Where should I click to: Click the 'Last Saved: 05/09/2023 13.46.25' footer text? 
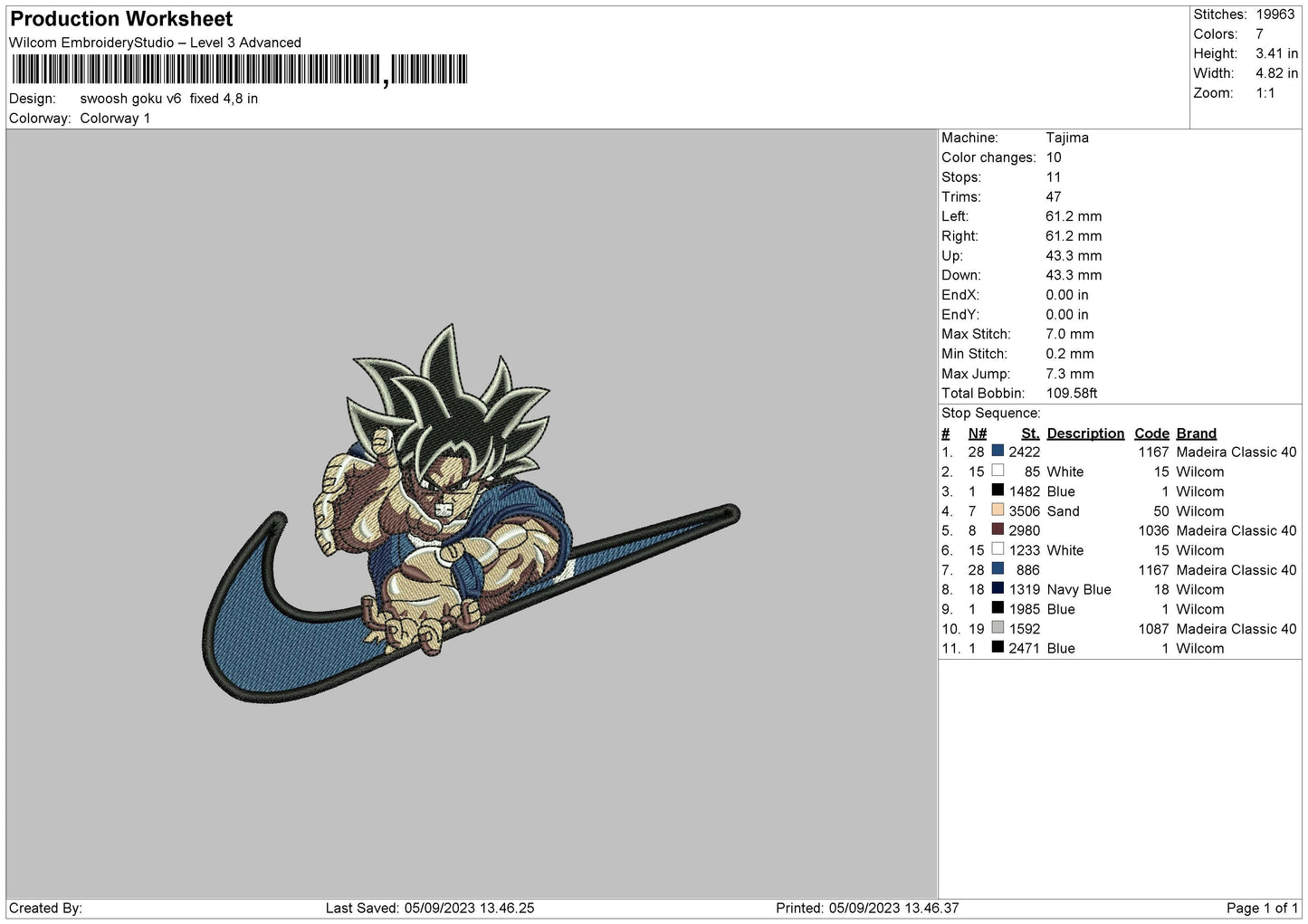tap(430, 908)
